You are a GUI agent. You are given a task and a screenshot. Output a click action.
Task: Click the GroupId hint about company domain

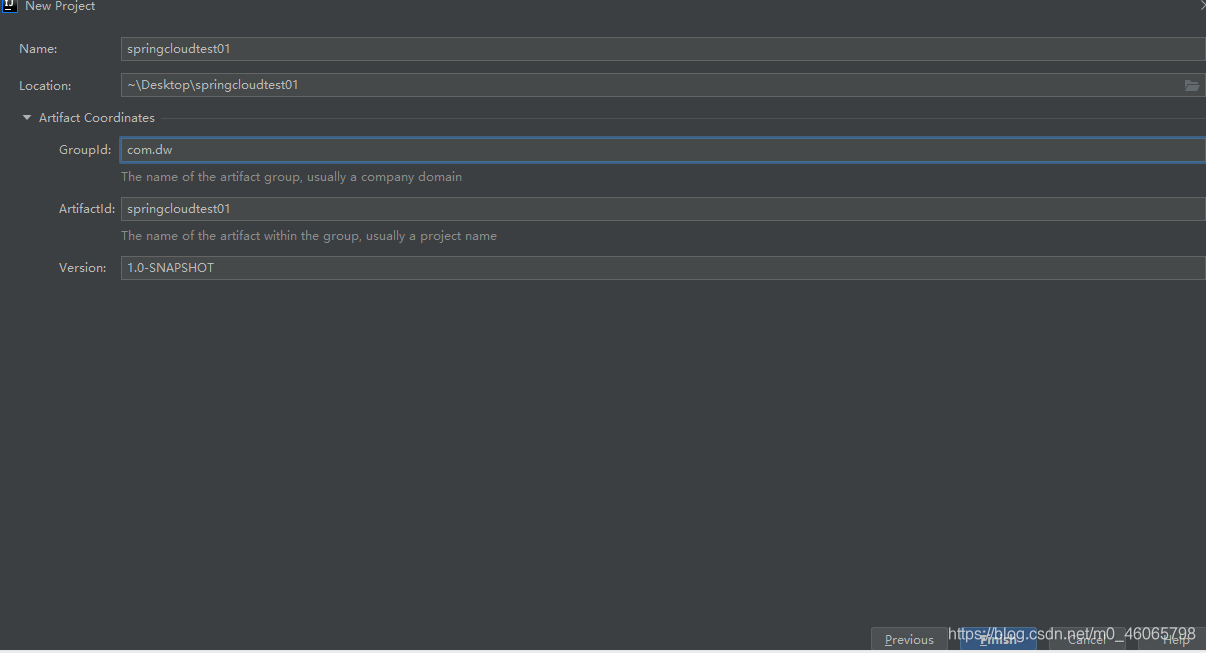(291, 177)
